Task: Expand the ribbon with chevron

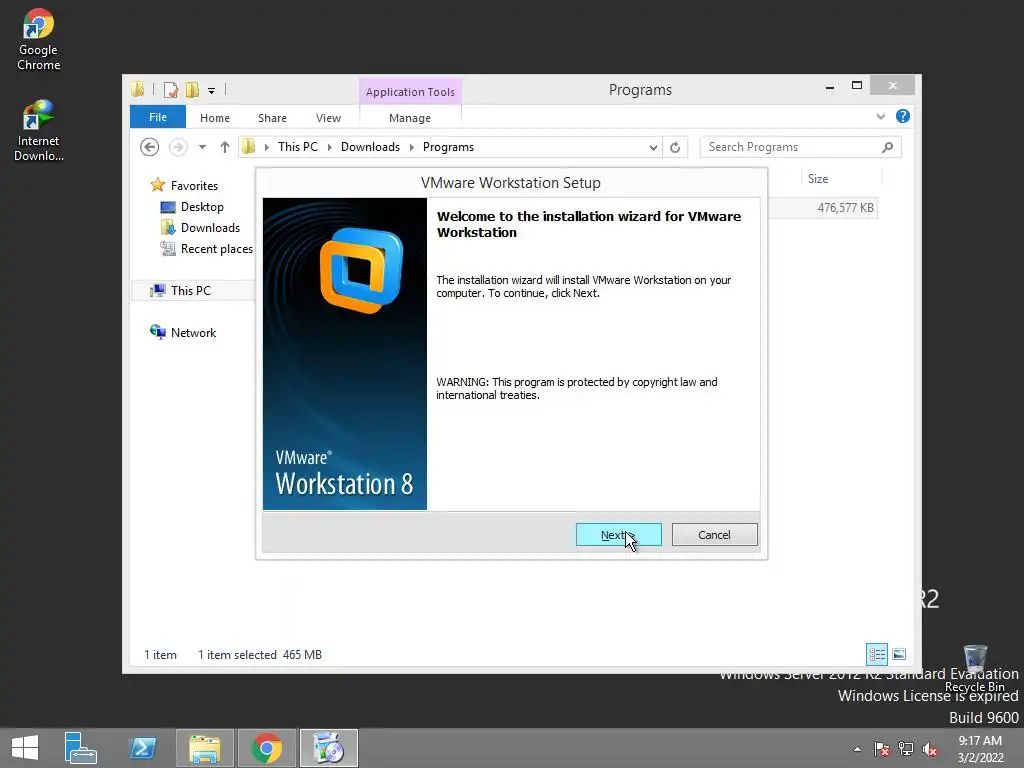Action: pos(881,116)
